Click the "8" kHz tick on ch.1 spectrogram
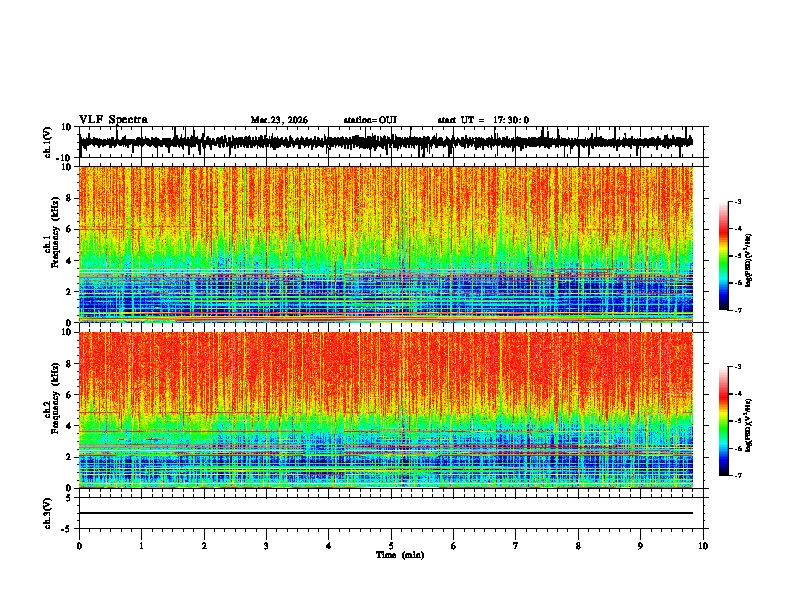This screenshot has height=612, width=792. pyautogui.click(x=69, y=198)
